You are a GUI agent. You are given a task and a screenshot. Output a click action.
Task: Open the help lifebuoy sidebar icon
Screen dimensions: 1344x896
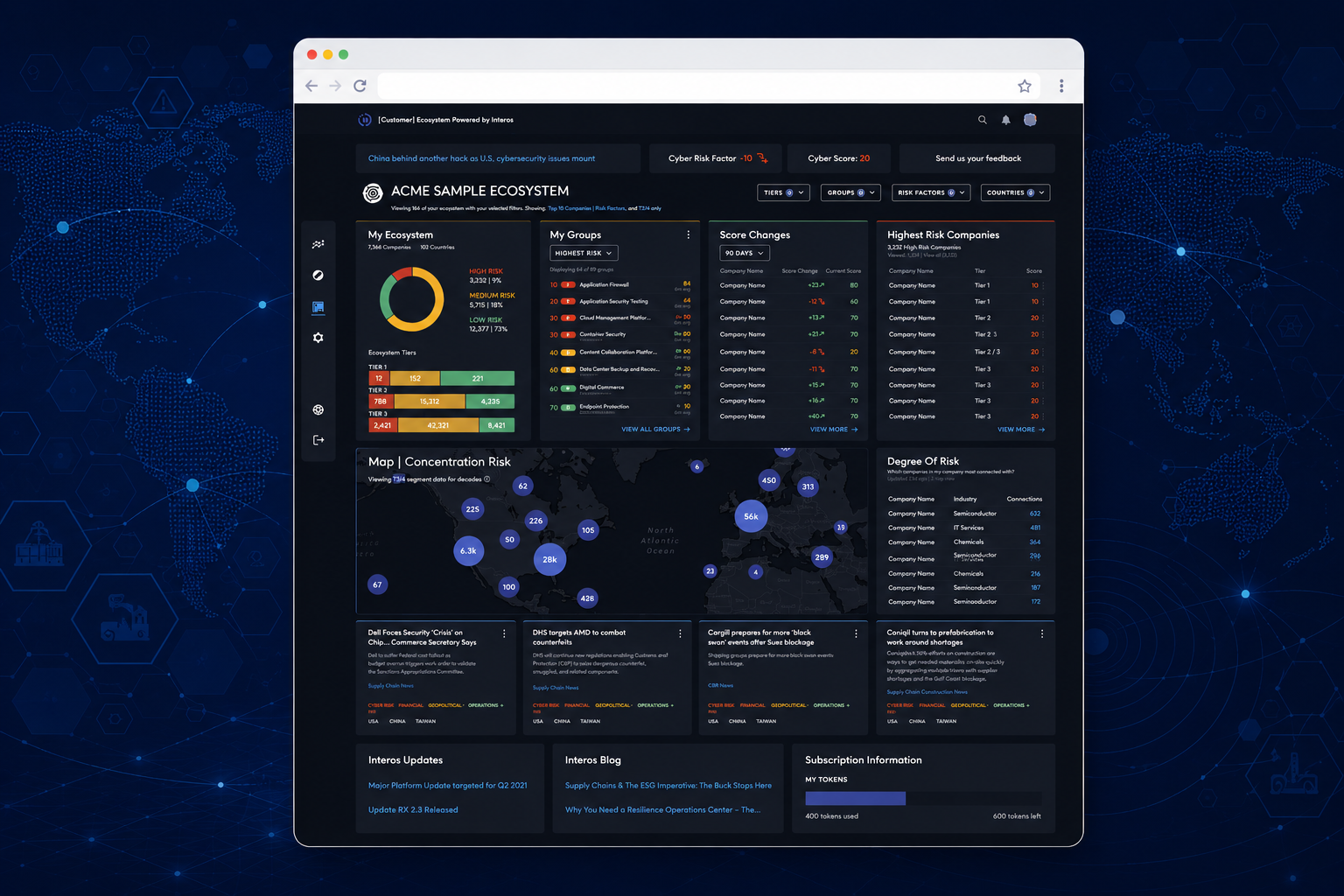click(318, 409)
